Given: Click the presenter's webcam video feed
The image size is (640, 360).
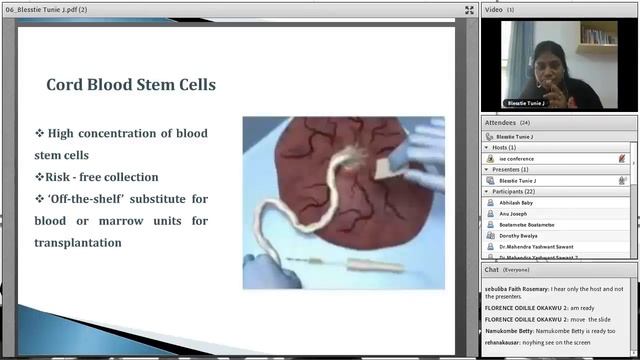Looking at the screenshot, I should click(559, 65).
